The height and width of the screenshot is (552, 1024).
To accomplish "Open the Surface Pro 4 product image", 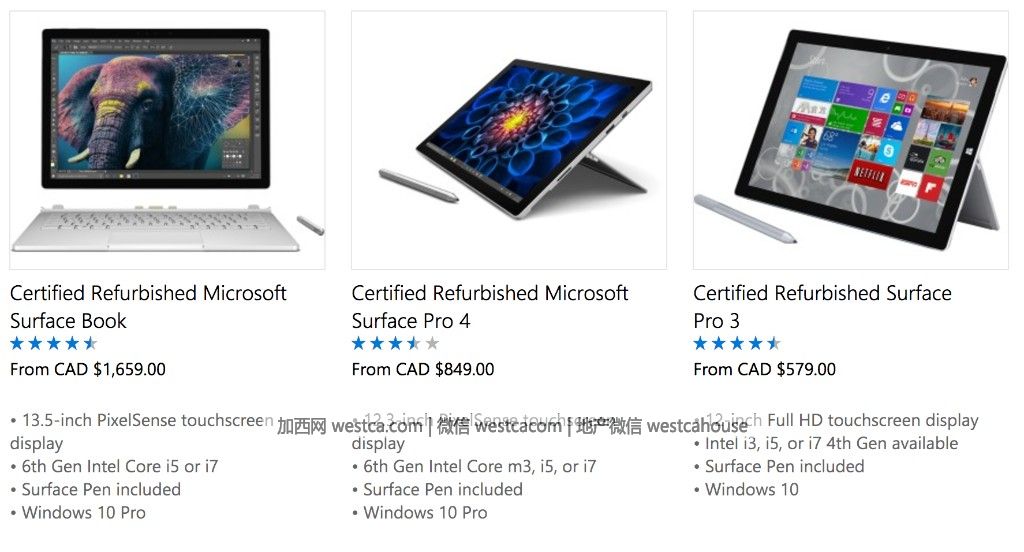I will [x=509, y=140].
